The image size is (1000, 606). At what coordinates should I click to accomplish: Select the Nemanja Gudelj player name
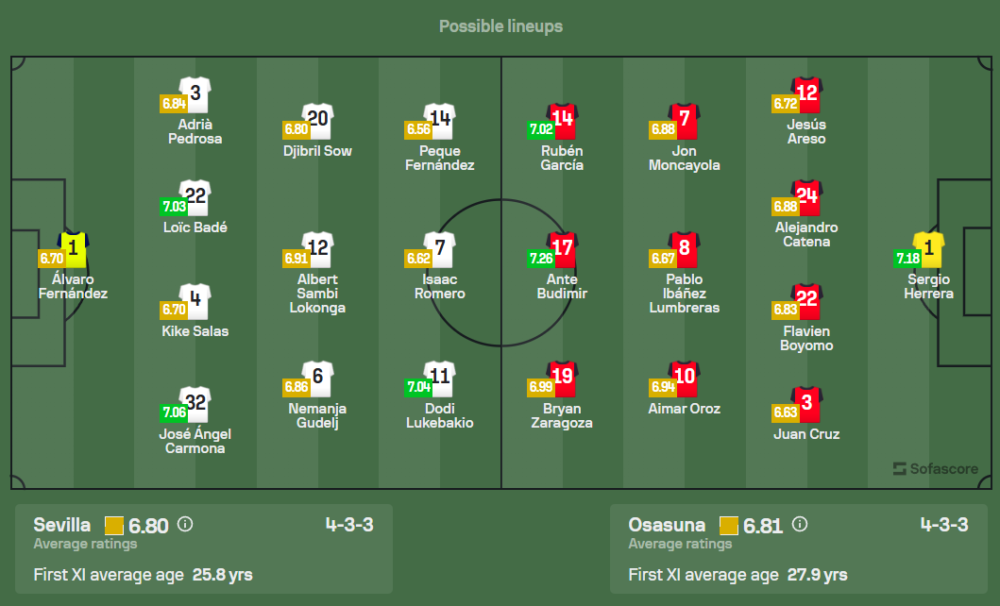tap(318, 416)
